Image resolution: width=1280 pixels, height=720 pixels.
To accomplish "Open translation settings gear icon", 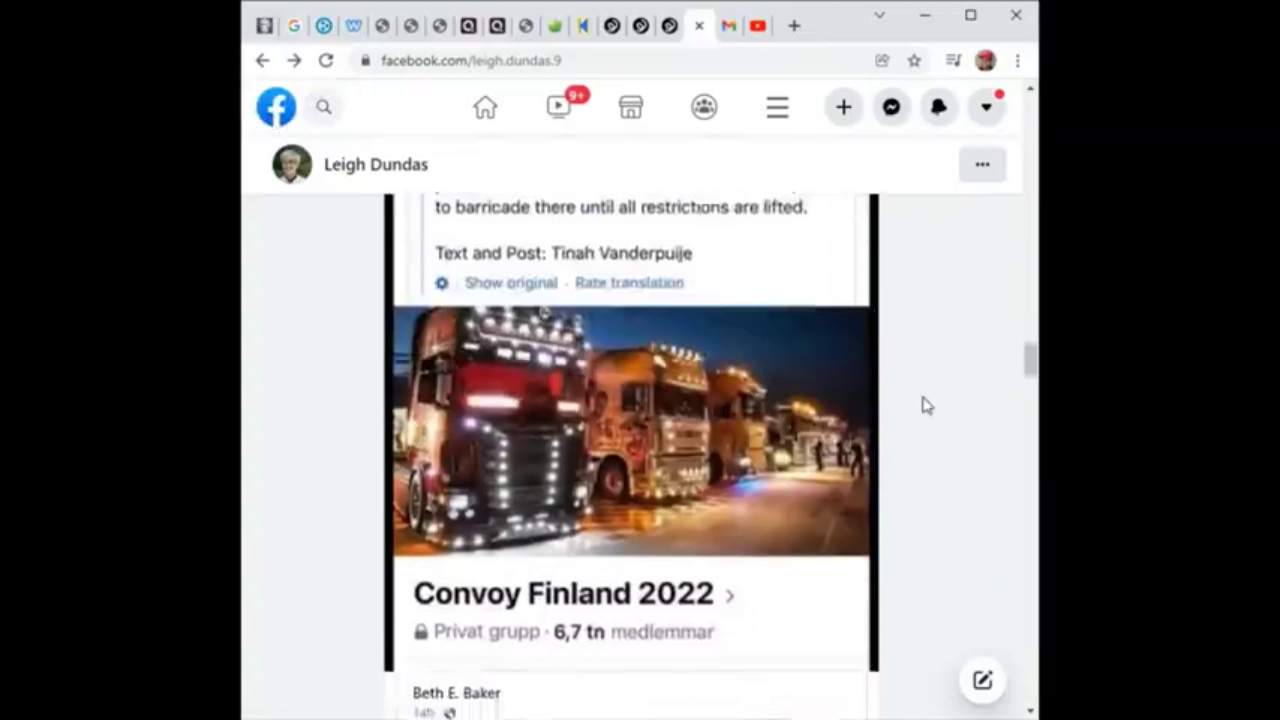I will [442, 283].
